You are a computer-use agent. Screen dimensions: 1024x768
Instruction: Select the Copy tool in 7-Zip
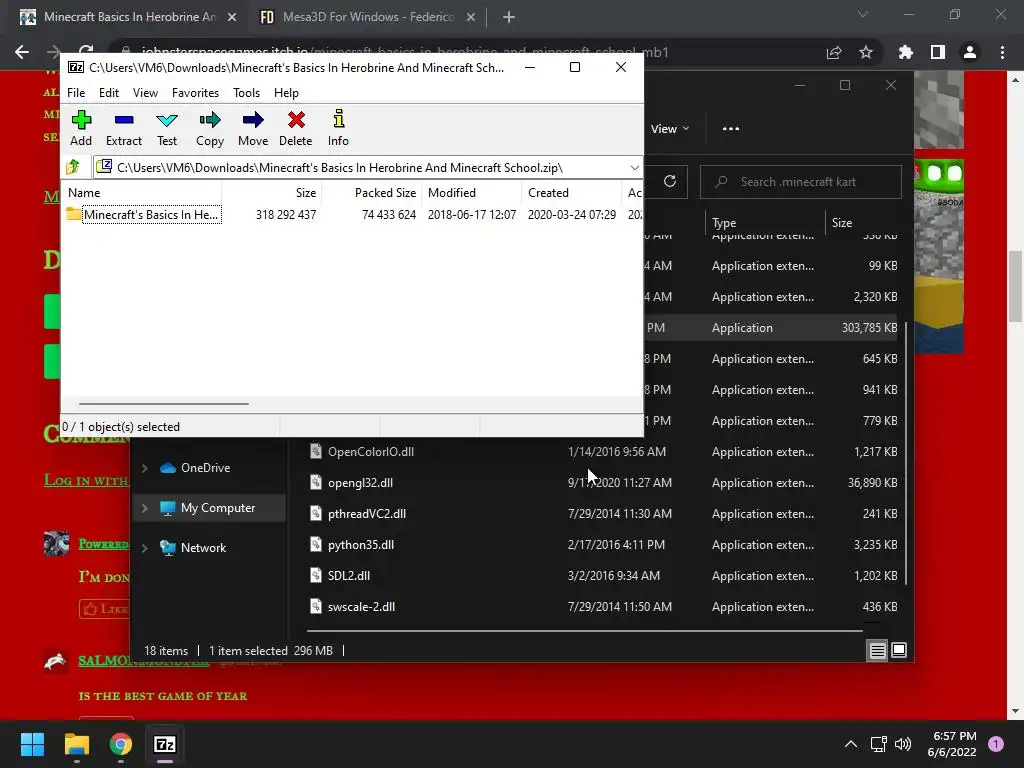210,128
